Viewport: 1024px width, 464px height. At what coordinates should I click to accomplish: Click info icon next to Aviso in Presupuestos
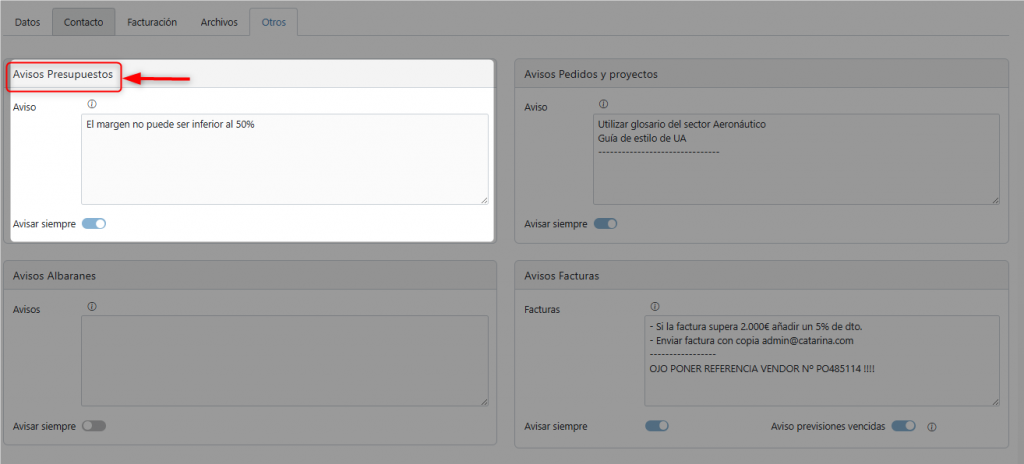pos(92,104)
